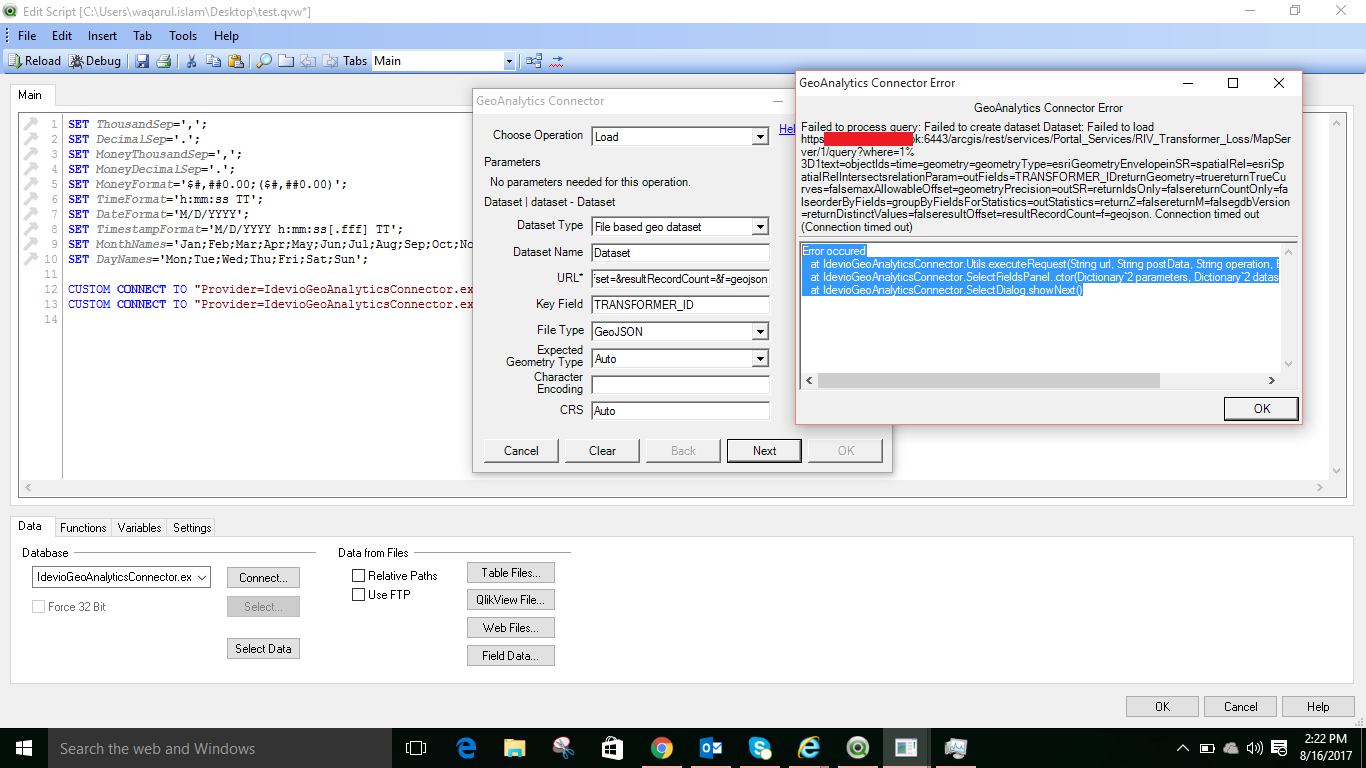1366x768 pixels.
Task: Open the Help menu
Action: click(x=227, y=35)
